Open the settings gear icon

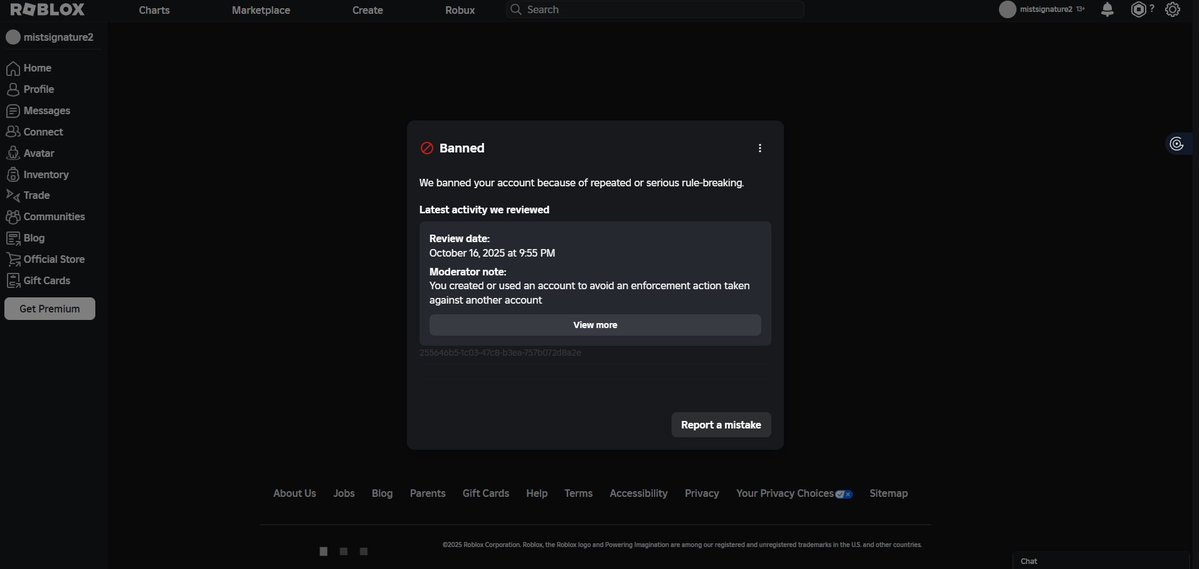1172,10
